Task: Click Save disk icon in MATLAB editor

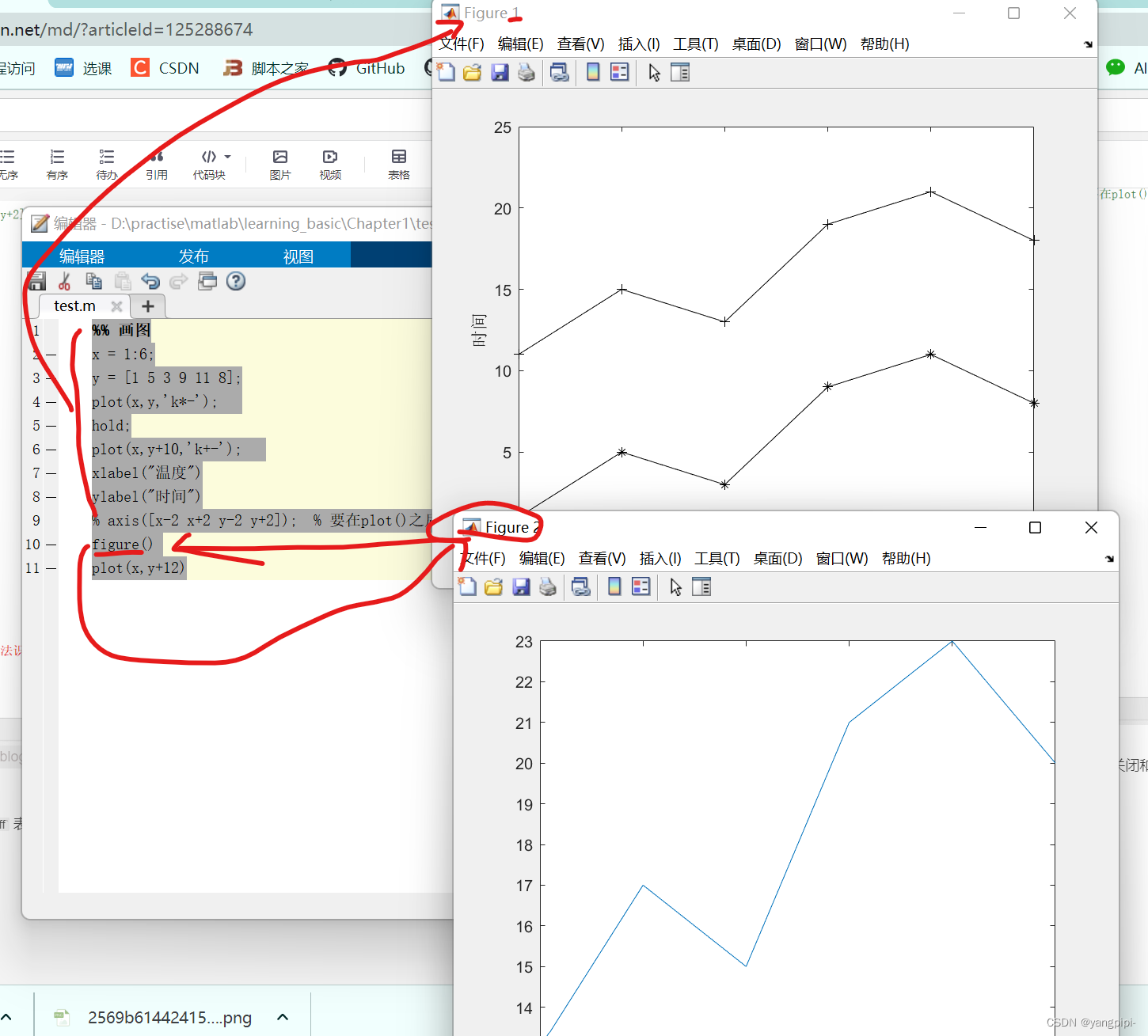Action: click(36, 281)
